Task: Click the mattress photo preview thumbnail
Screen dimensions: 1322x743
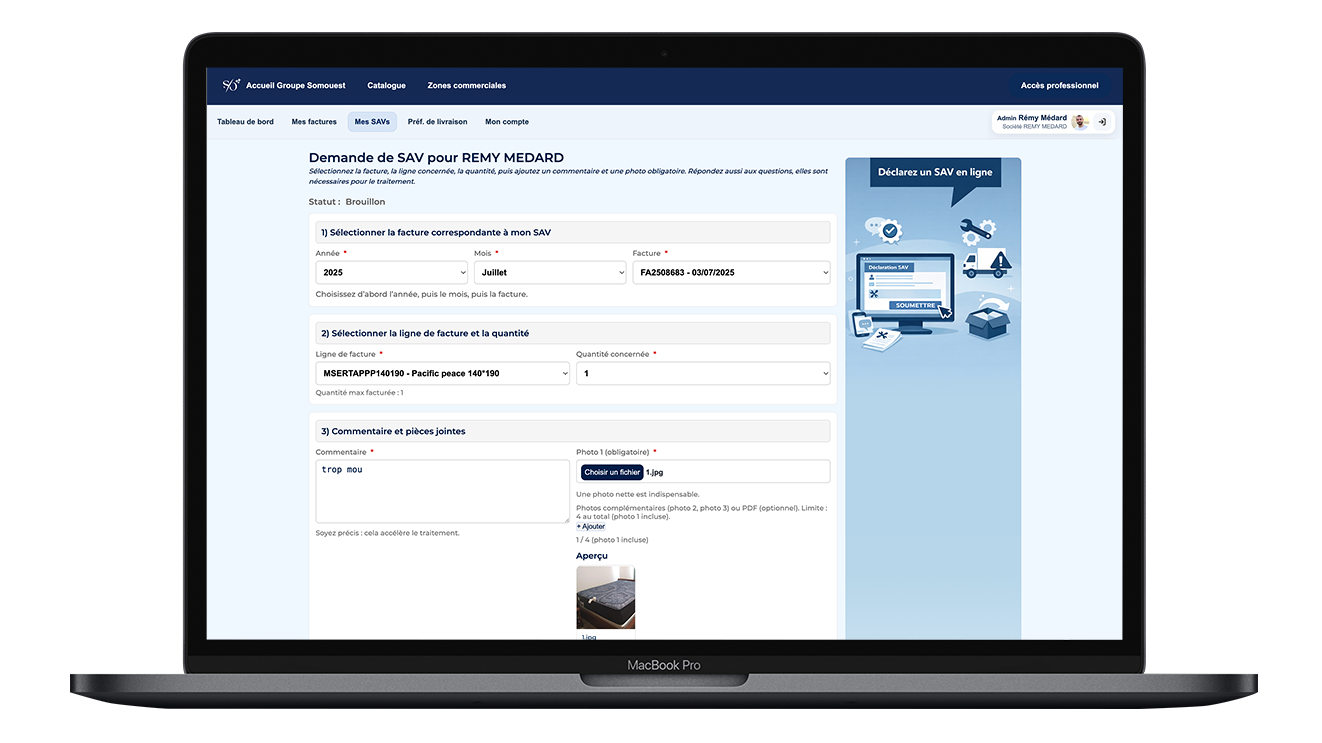Action: [x=605, y=597]
